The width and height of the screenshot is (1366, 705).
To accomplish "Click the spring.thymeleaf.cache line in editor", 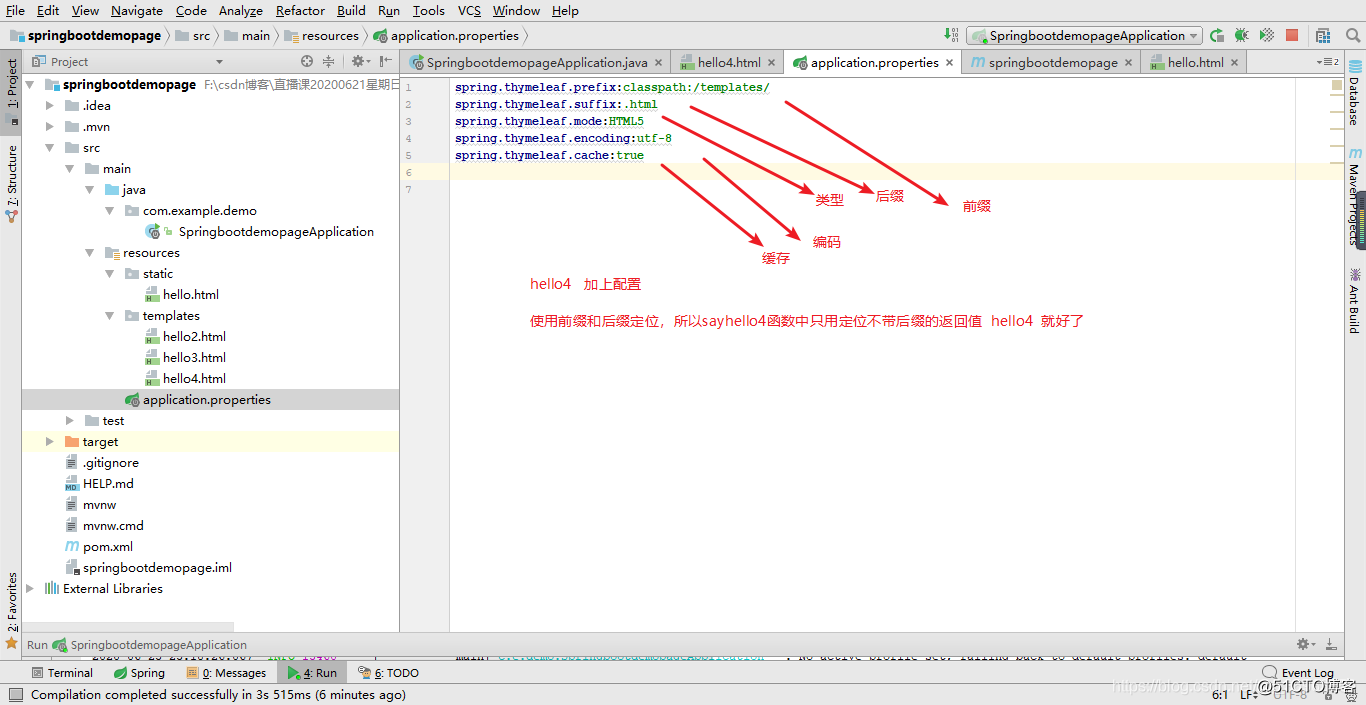I will click(x=549, y=155).
